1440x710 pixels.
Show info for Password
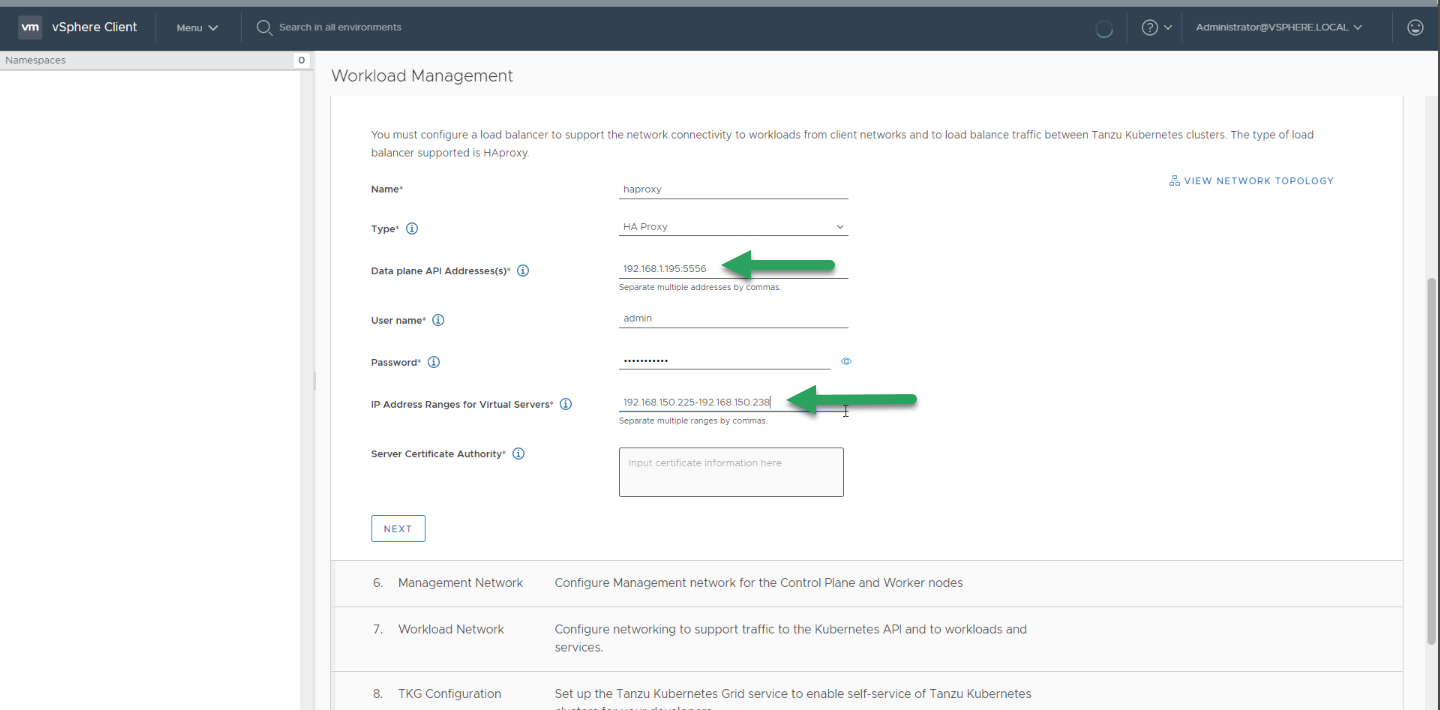pos(434,363)
